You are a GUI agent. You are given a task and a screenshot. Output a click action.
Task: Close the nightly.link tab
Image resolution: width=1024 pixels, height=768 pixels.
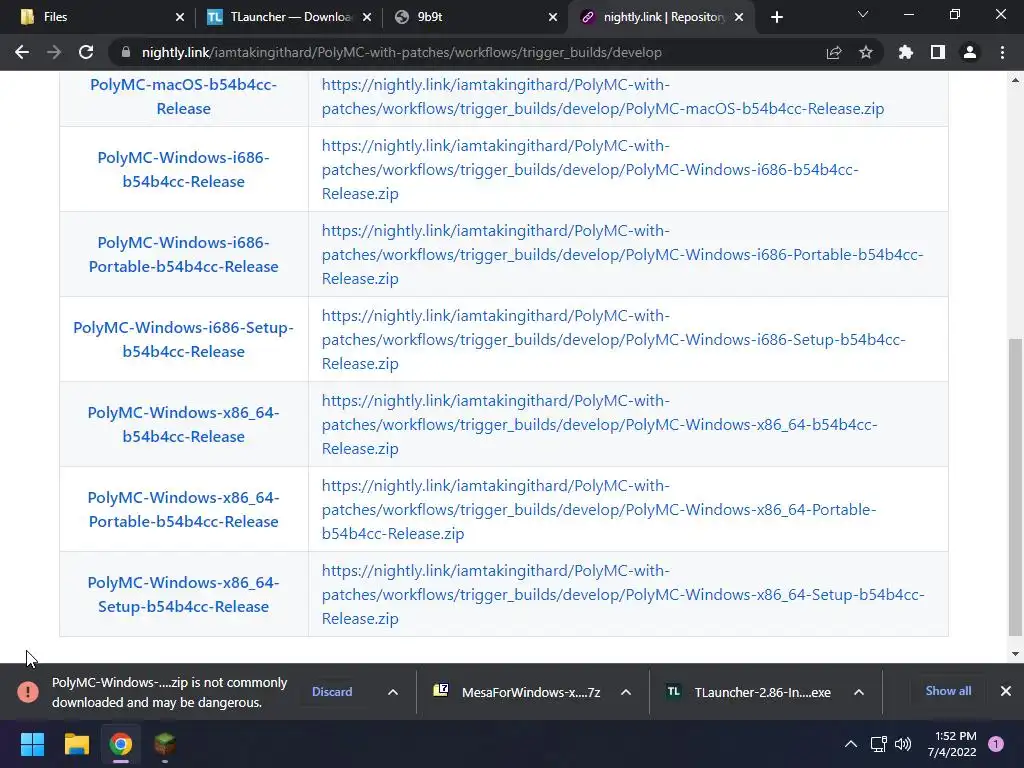pos(739,17)
